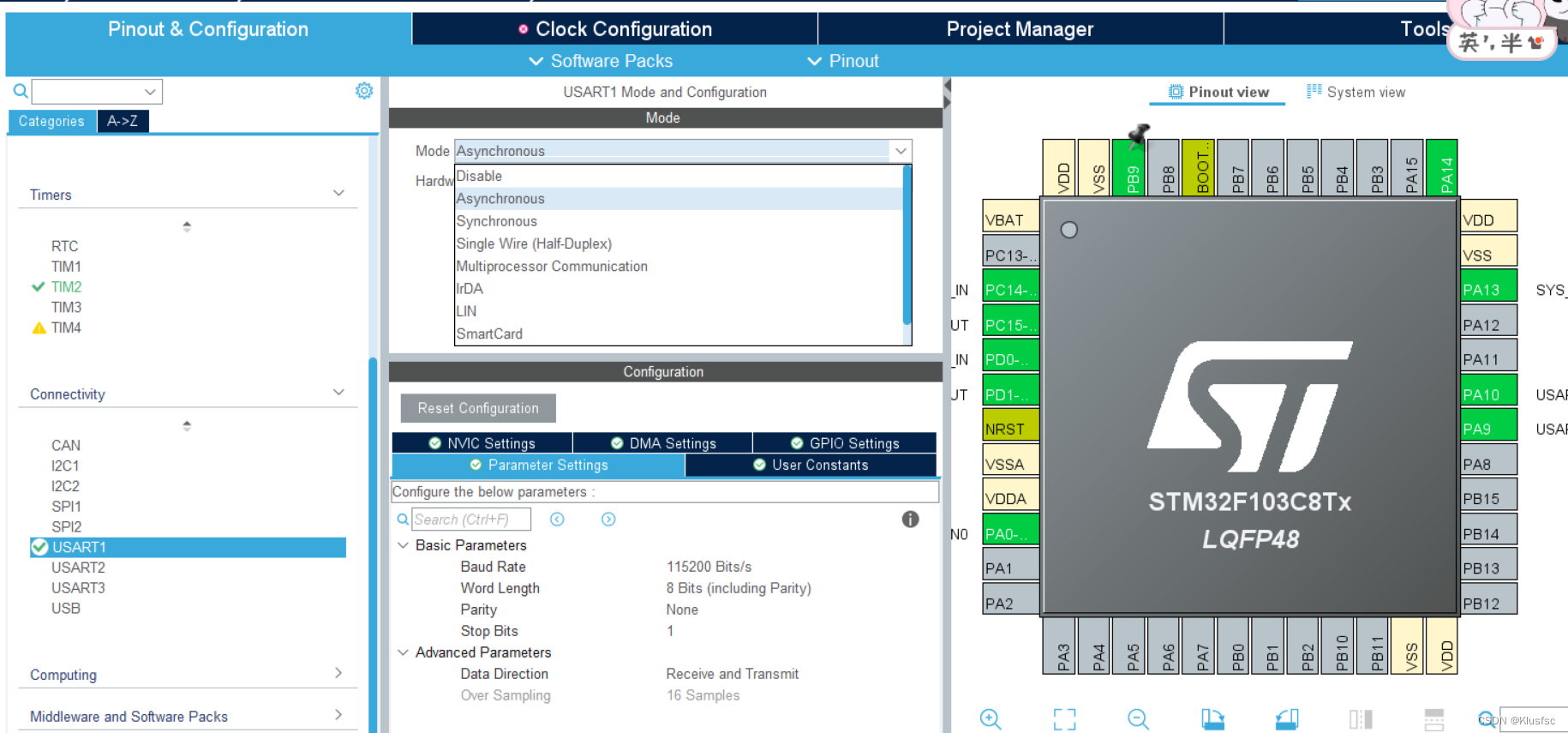Open the Pinout dropdown menu
The height and width of the screenshot is (733, 1568).
(x=843, y=61)
